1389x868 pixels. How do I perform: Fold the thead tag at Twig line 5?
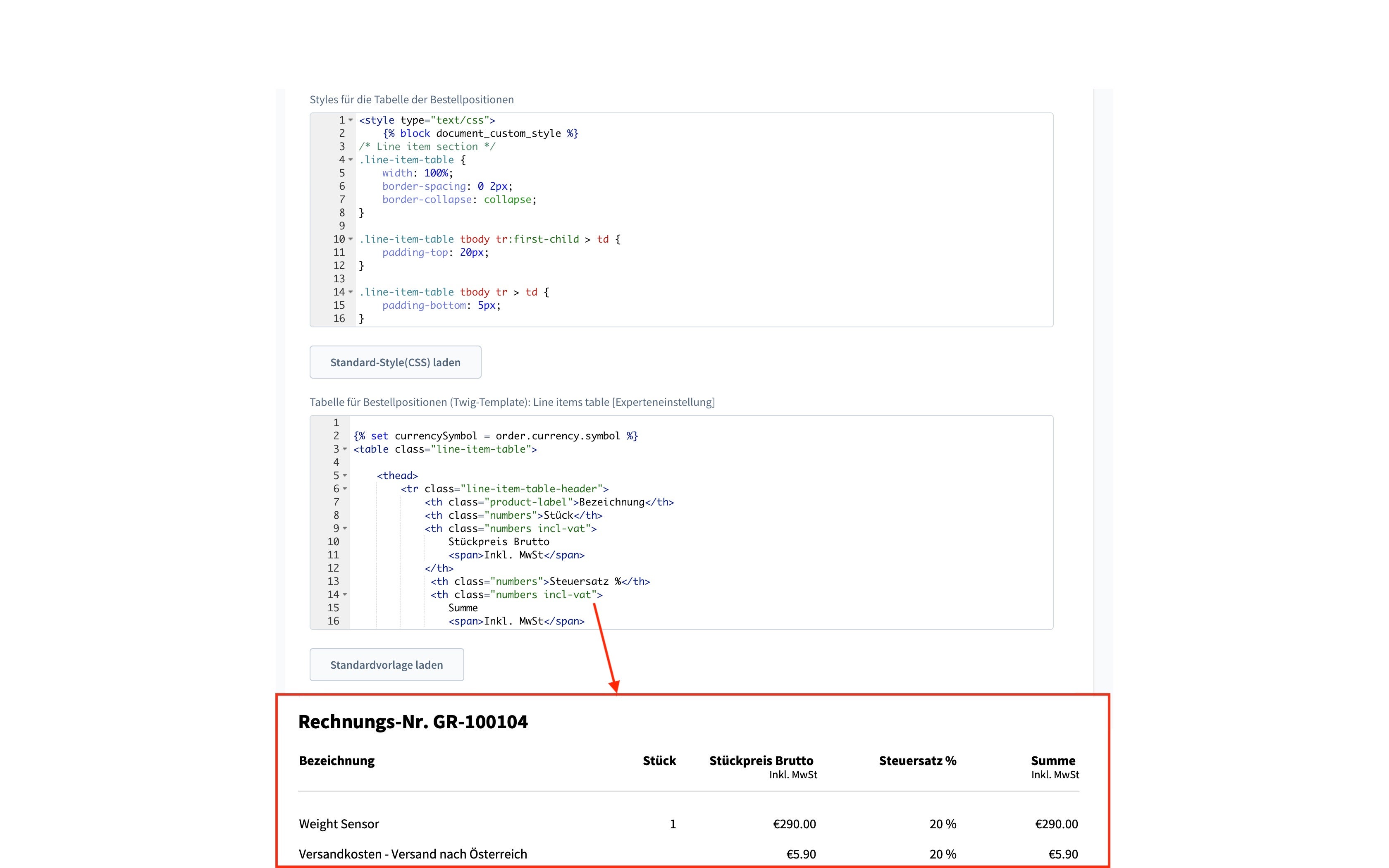coord(345,475)
